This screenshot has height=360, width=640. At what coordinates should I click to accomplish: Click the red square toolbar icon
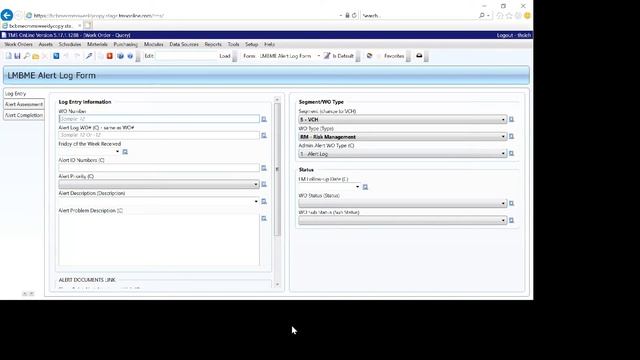pos(110,56)
